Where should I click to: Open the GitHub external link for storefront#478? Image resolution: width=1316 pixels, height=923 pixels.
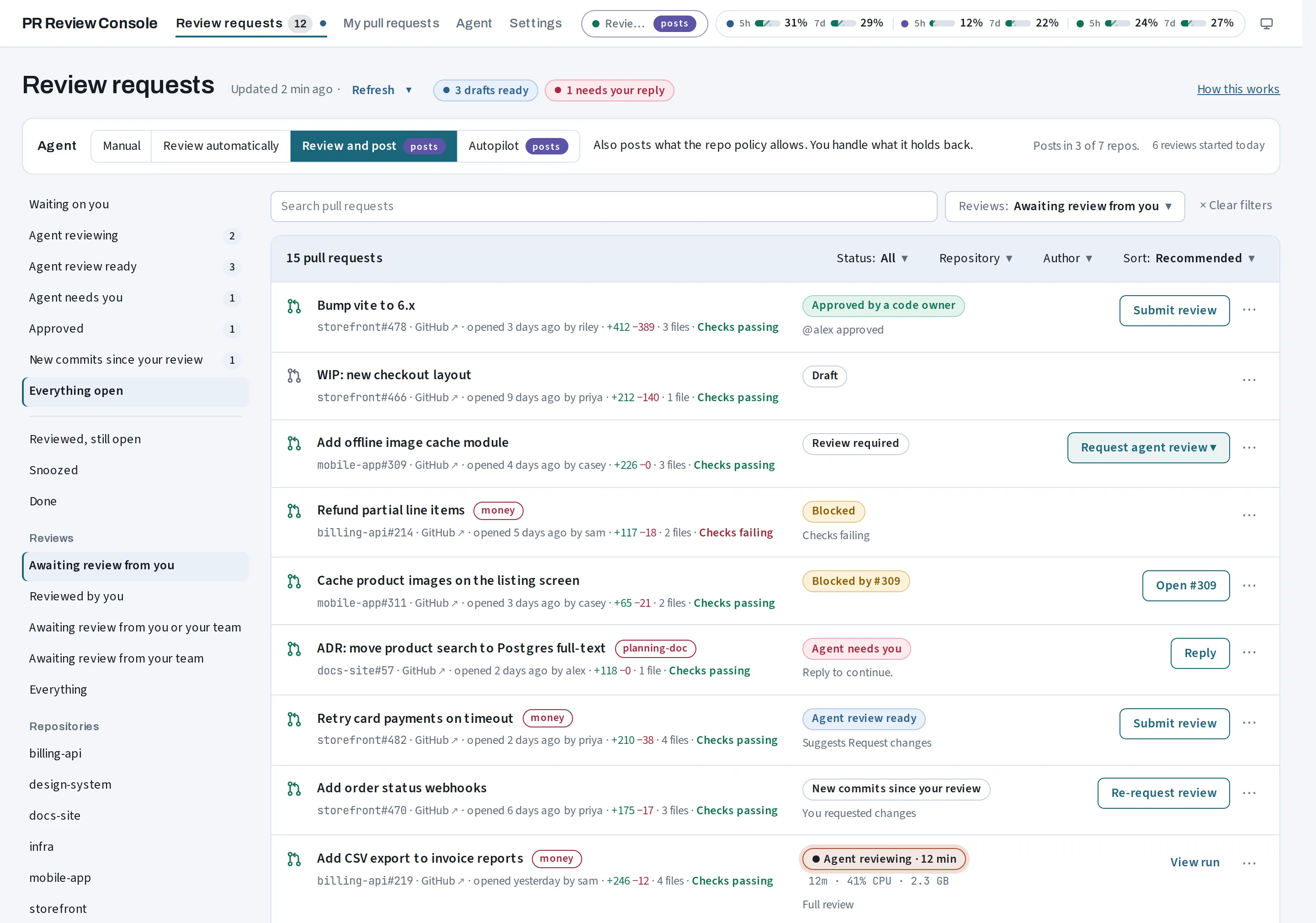tap(436, 327)
